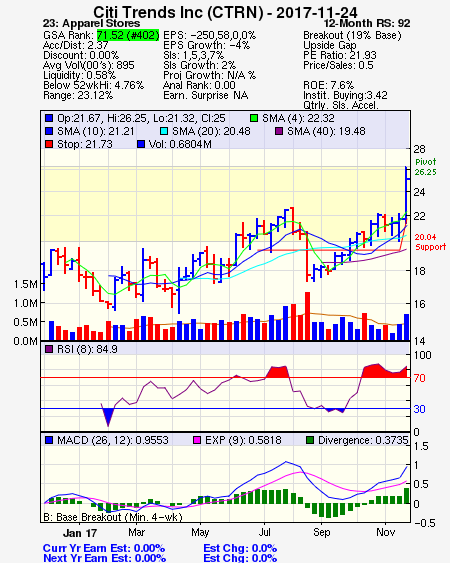Click the 'Price/Sales: 0.5' text
Screen dimensions: 450x563
(x=338, y=65)
